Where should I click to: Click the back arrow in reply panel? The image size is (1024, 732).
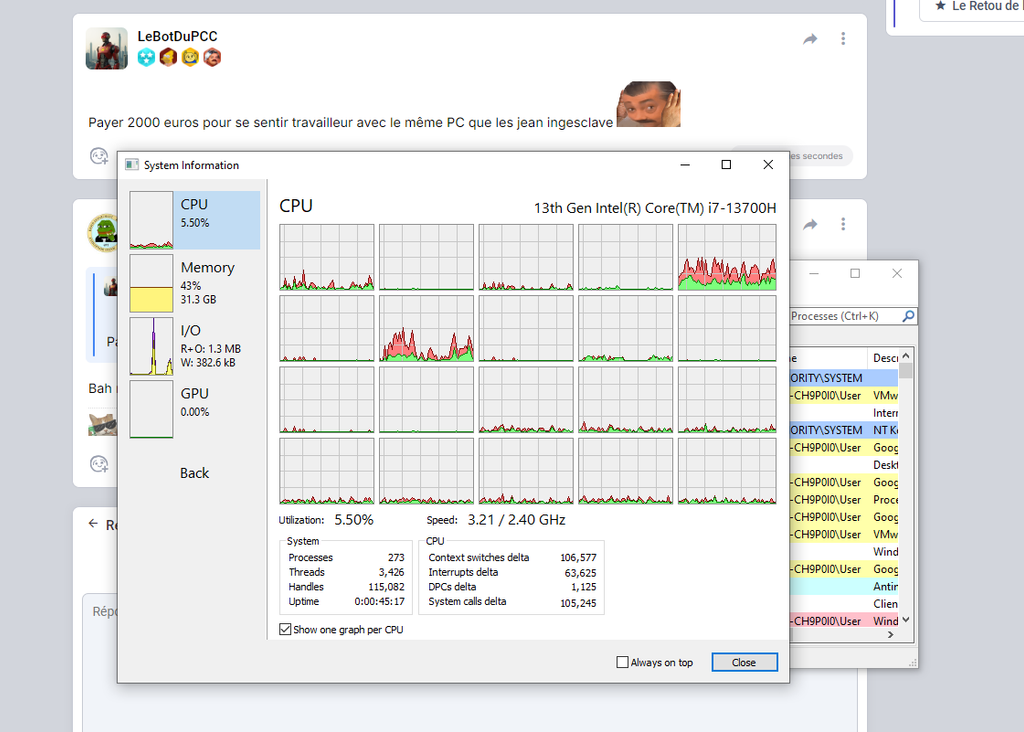93,524
